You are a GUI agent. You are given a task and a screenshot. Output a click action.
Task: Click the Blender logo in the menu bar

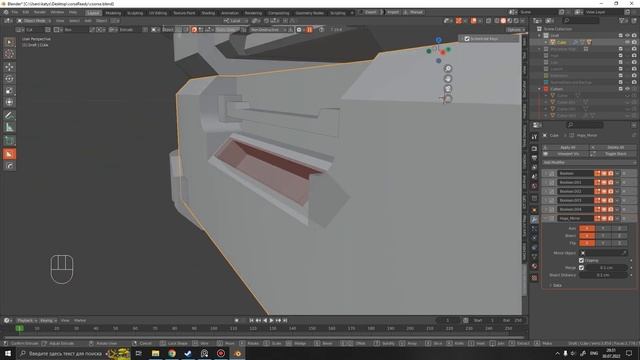coord(6,12)
